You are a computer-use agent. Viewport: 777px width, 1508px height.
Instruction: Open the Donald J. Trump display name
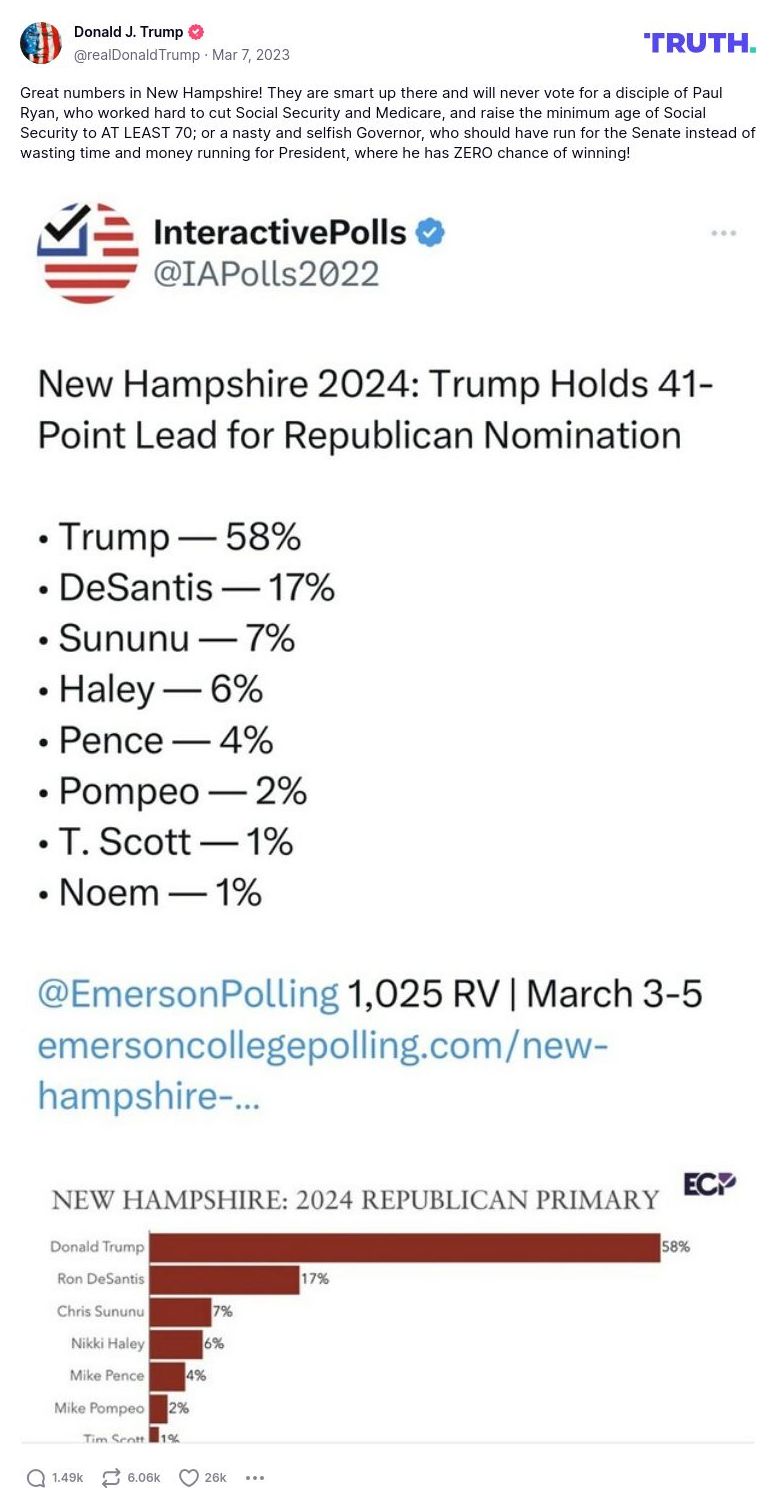coord(128,32)
